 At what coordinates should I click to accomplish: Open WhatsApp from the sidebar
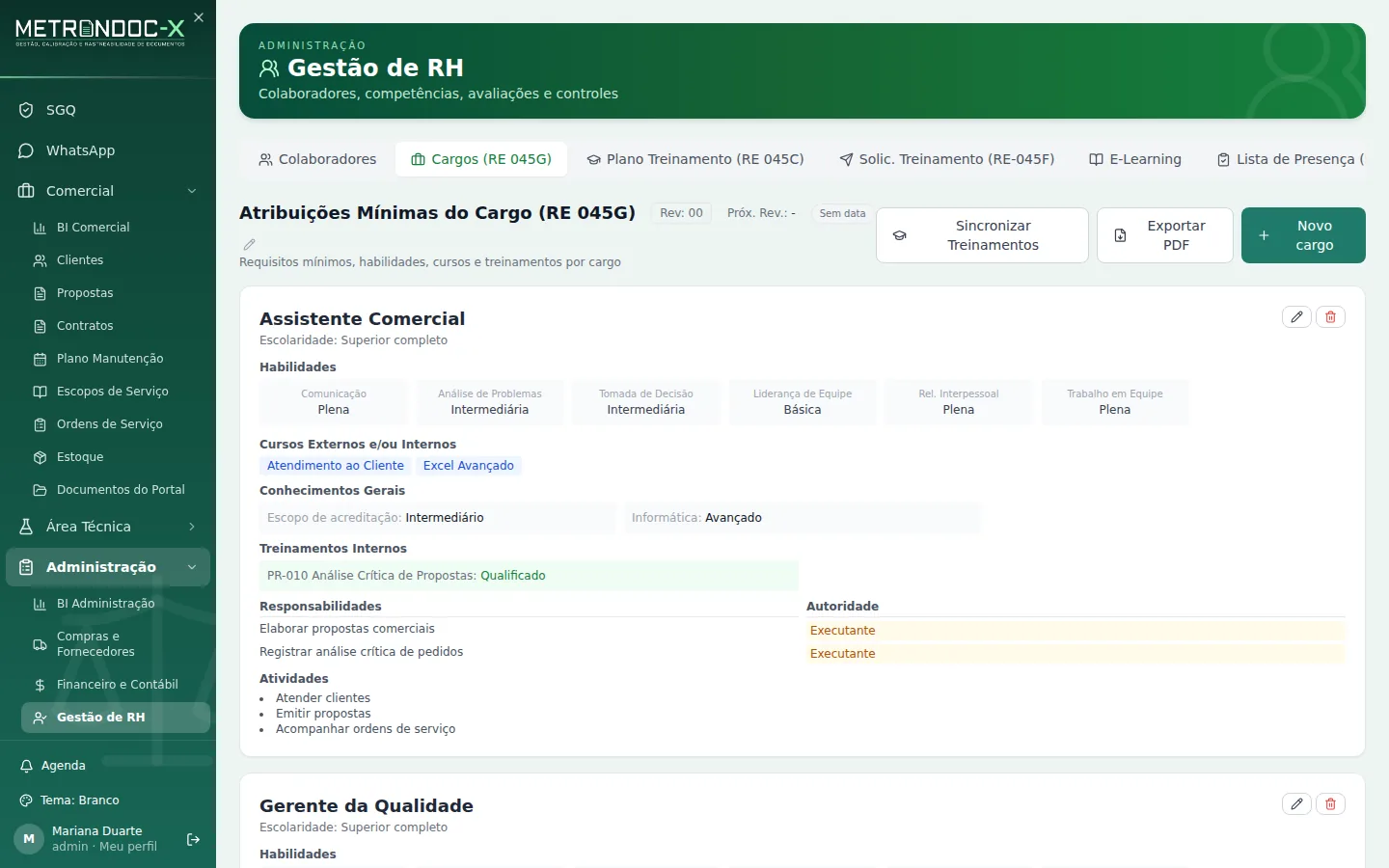pyautogui.click(x=108, y=150)
